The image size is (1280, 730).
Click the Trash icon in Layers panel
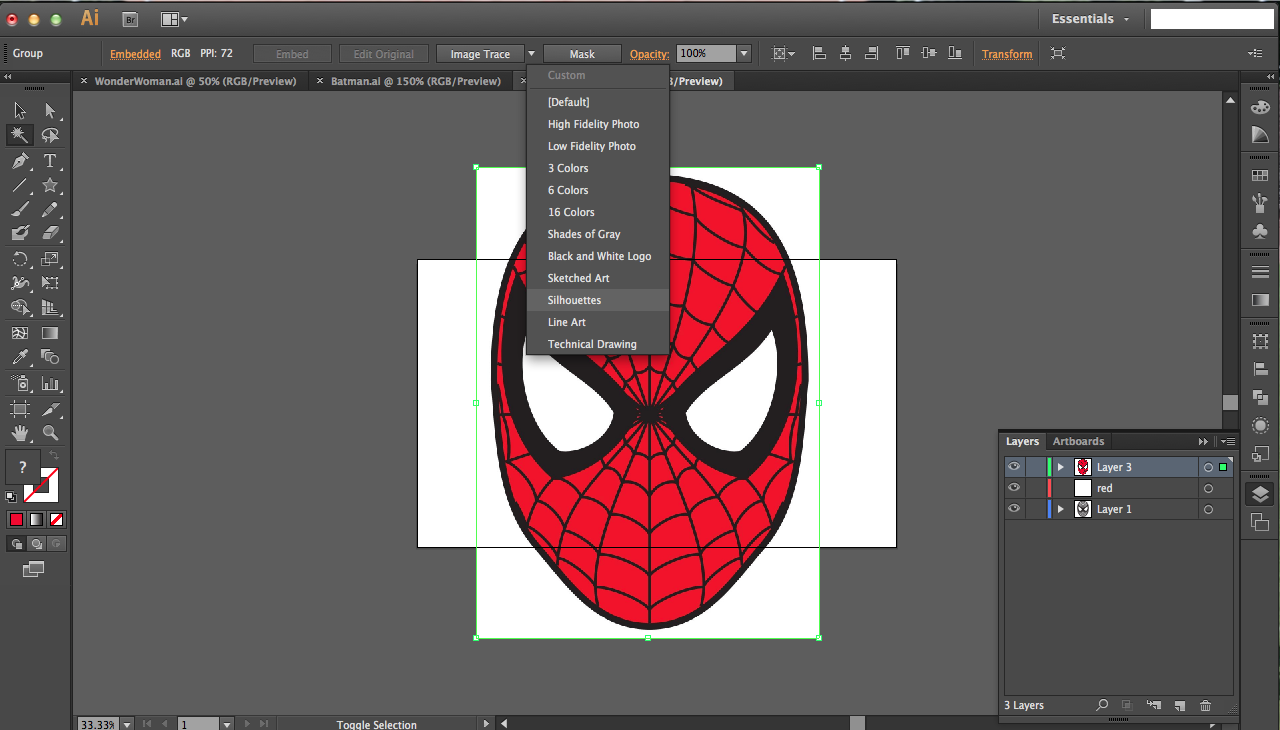(1205, 705)
